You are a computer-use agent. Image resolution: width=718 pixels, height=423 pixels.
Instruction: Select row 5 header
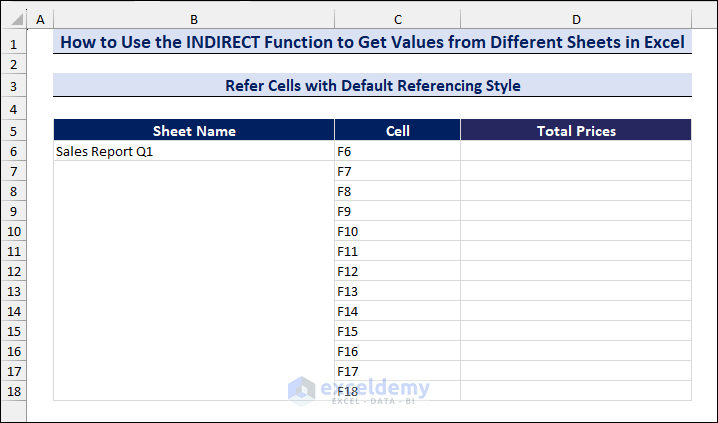(13, 131)
